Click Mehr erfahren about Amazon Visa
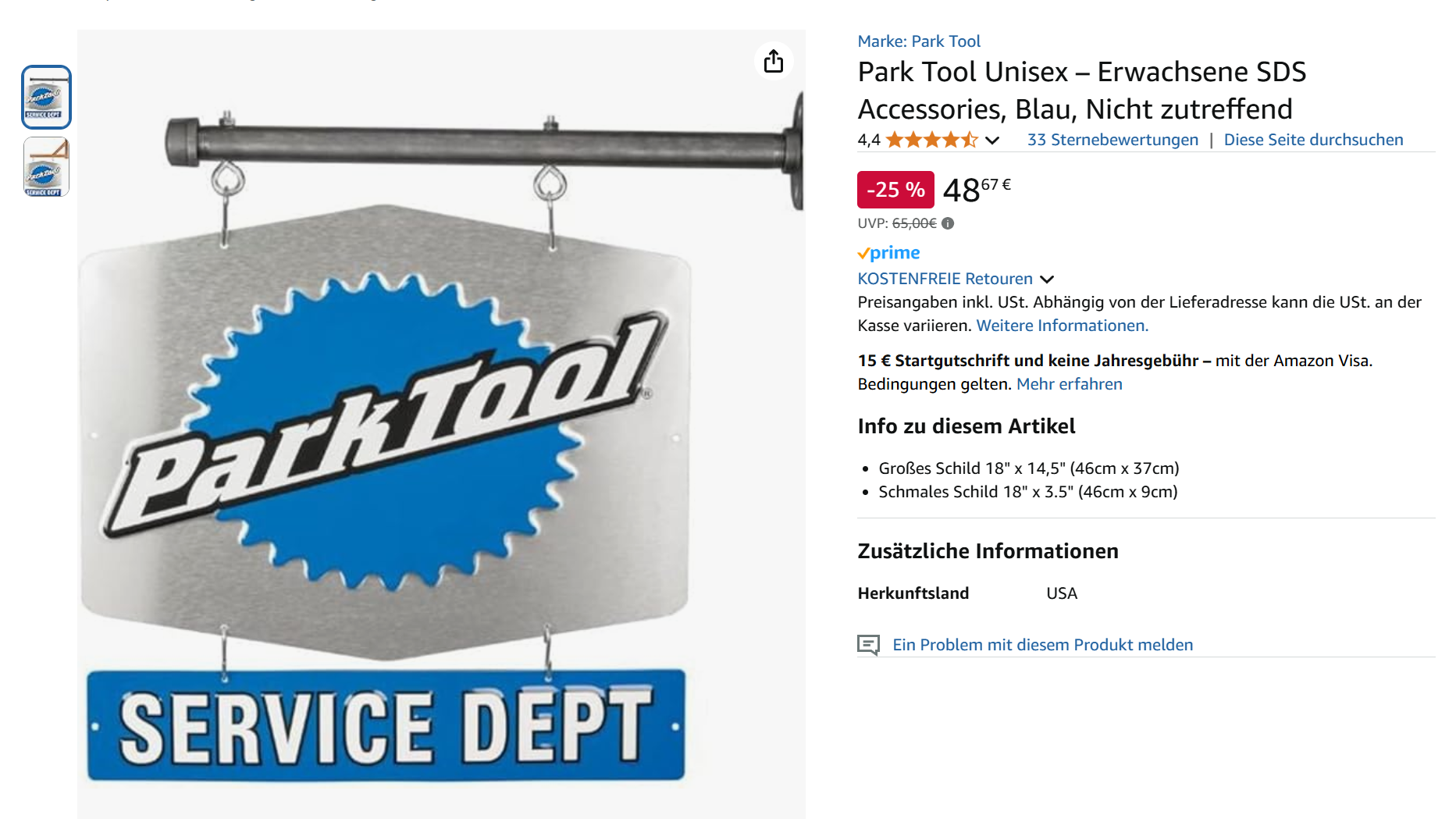The image size is (1456, 819). [1069, 384]
